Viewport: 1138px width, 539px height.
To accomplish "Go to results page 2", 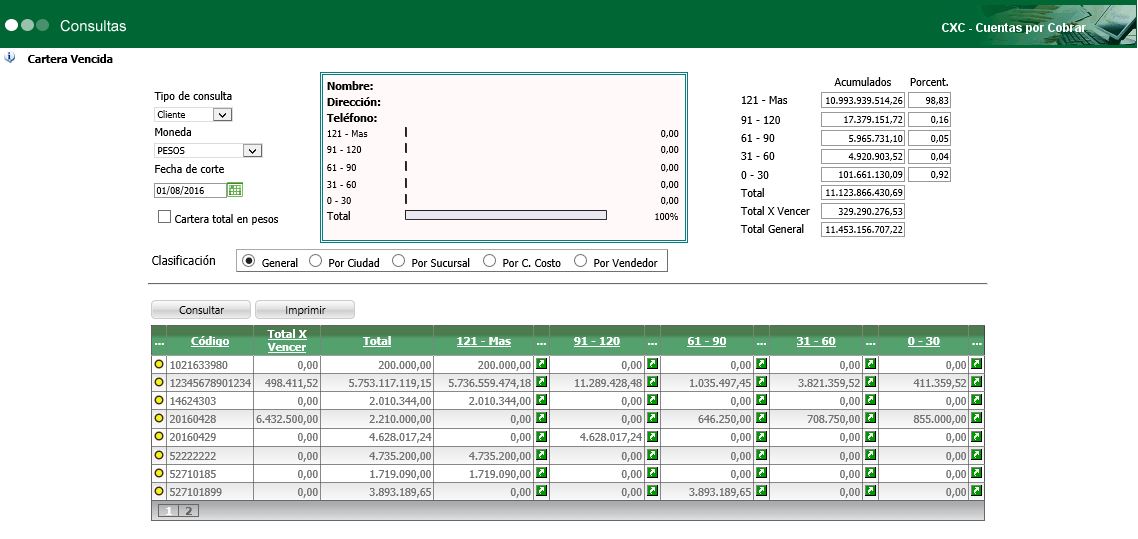I will (x=188, y=511).
